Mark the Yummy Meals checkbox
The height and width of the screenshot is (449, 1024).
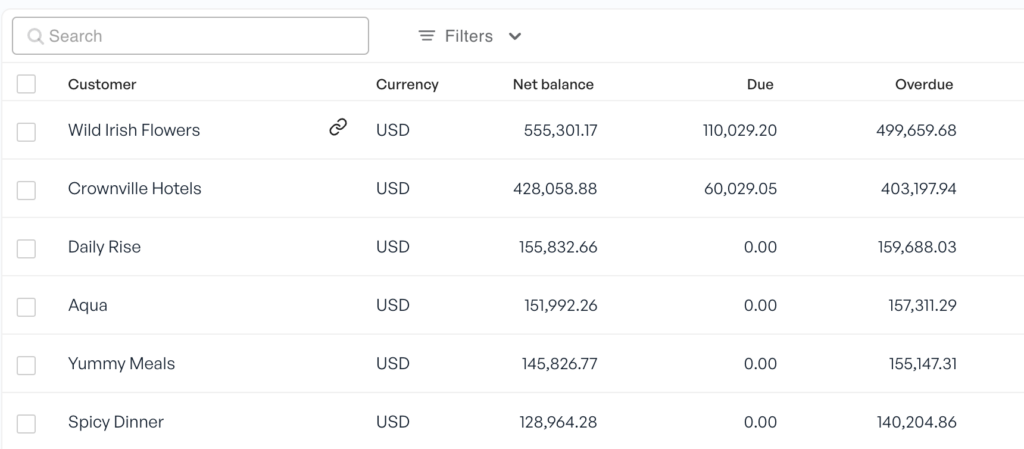(26, 365)
